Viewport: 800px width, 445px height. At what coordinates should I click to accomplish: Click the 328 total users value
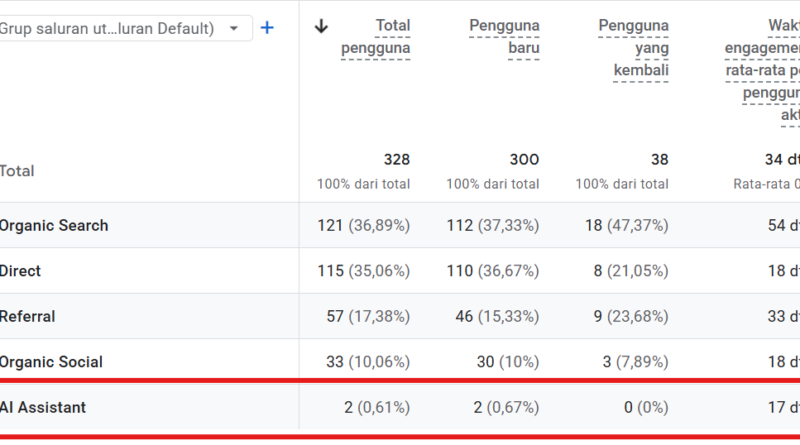[x=397, y=160]
